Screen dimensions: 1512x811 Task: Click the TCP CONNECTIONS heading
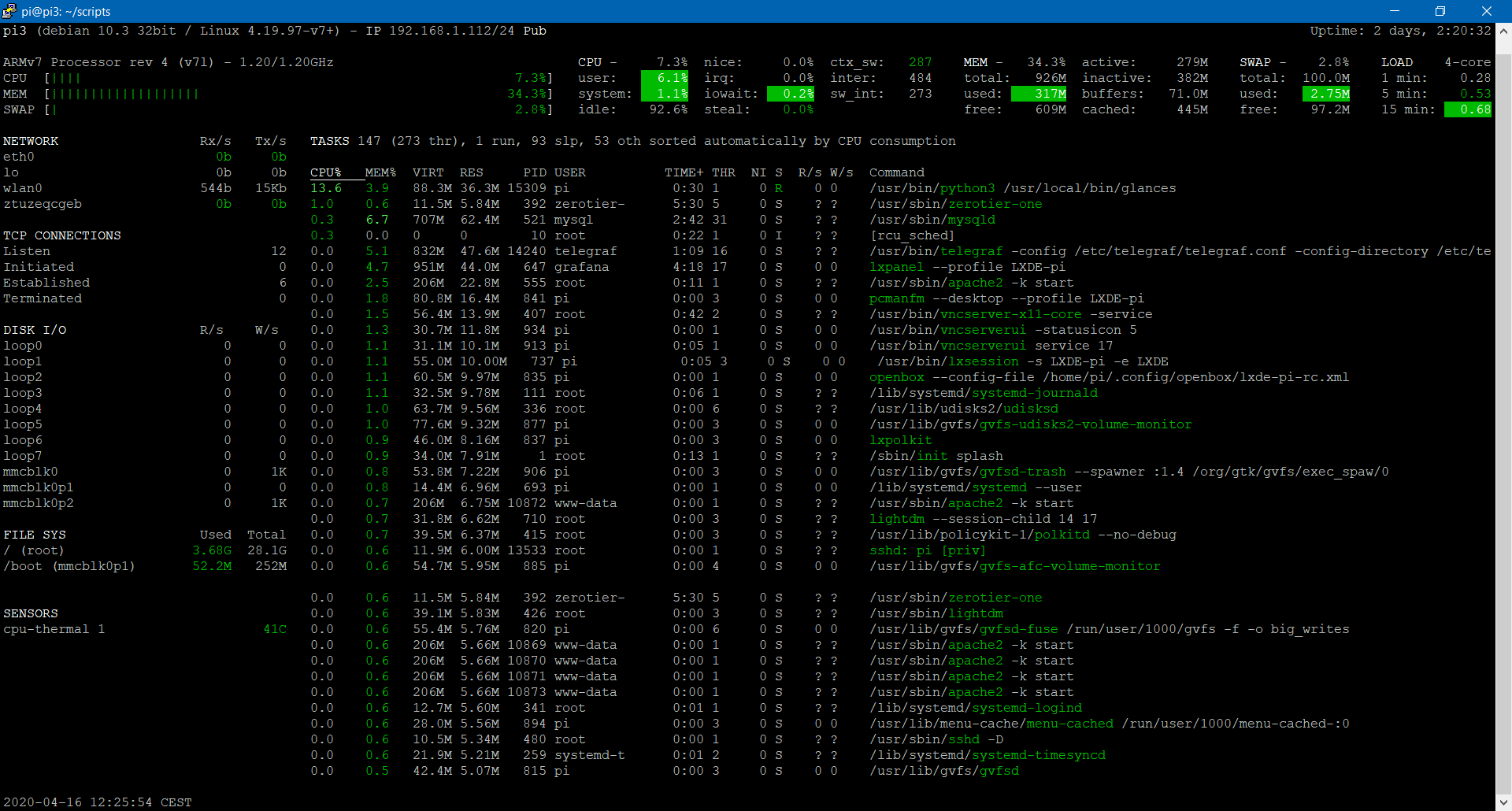point(62,235)
